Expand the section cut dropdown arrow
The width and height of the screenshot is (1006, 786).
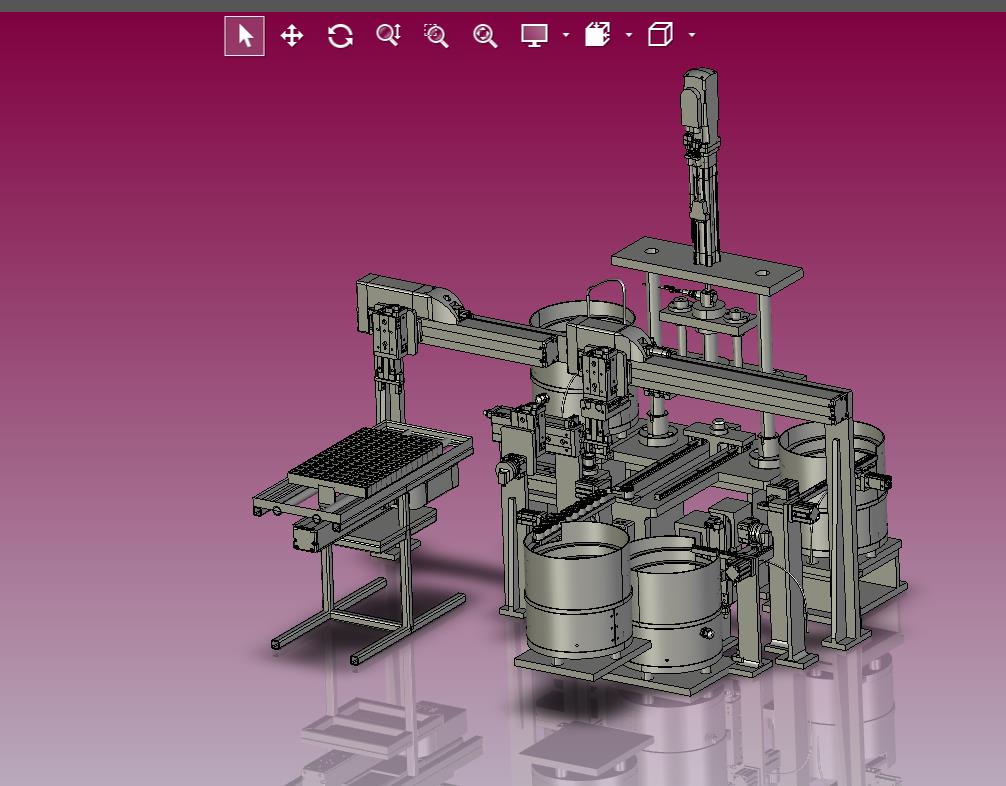(629, 36)
